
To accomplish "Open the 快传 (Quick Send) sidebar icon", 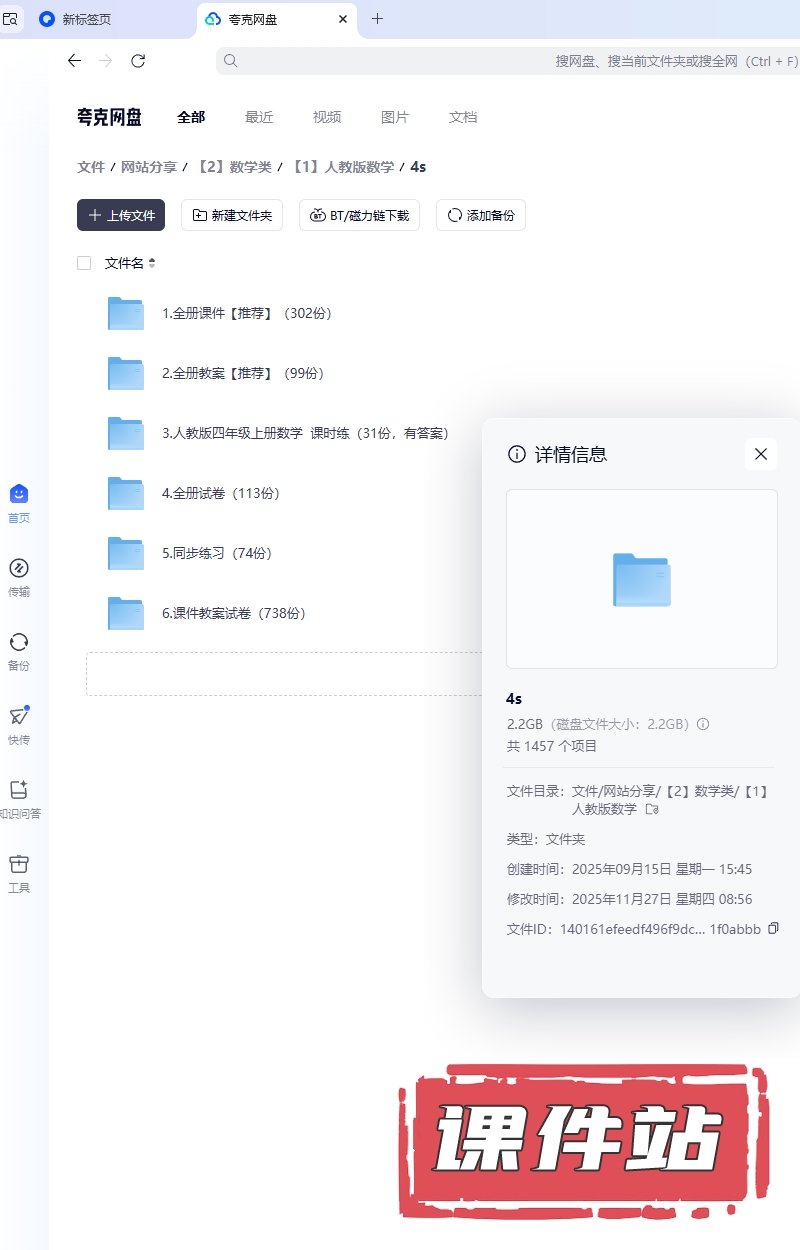I will pyautogui.click(x=19, y=716).
